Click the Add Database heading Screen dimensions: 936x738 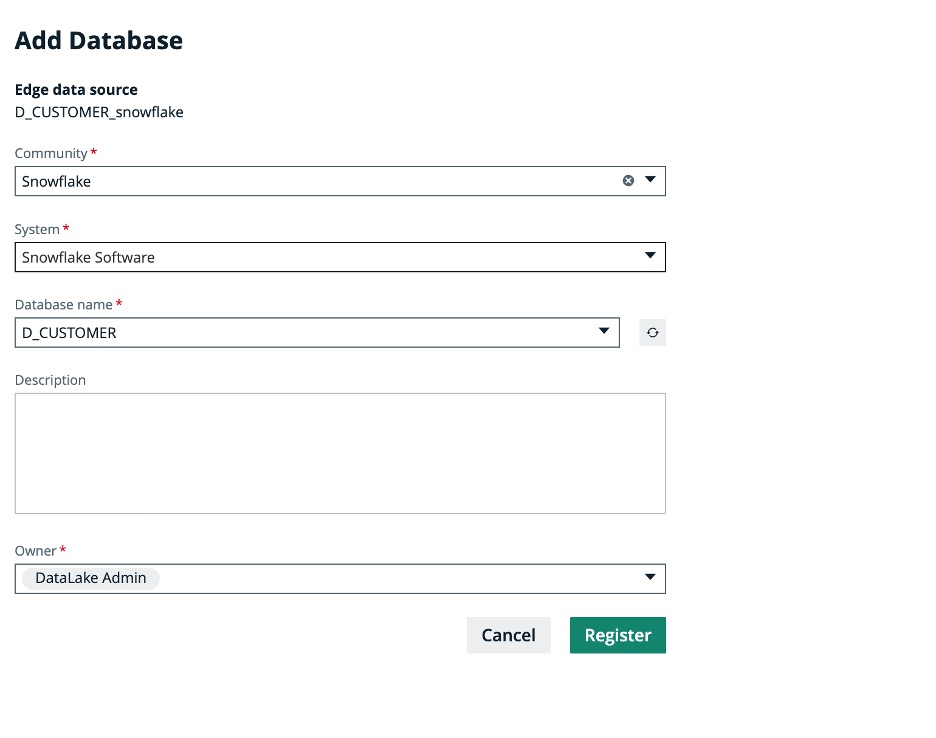(98, 41)
